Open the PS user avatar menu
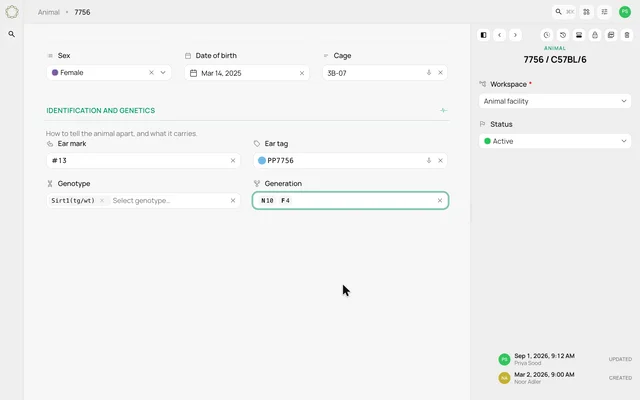 [625, 12]
